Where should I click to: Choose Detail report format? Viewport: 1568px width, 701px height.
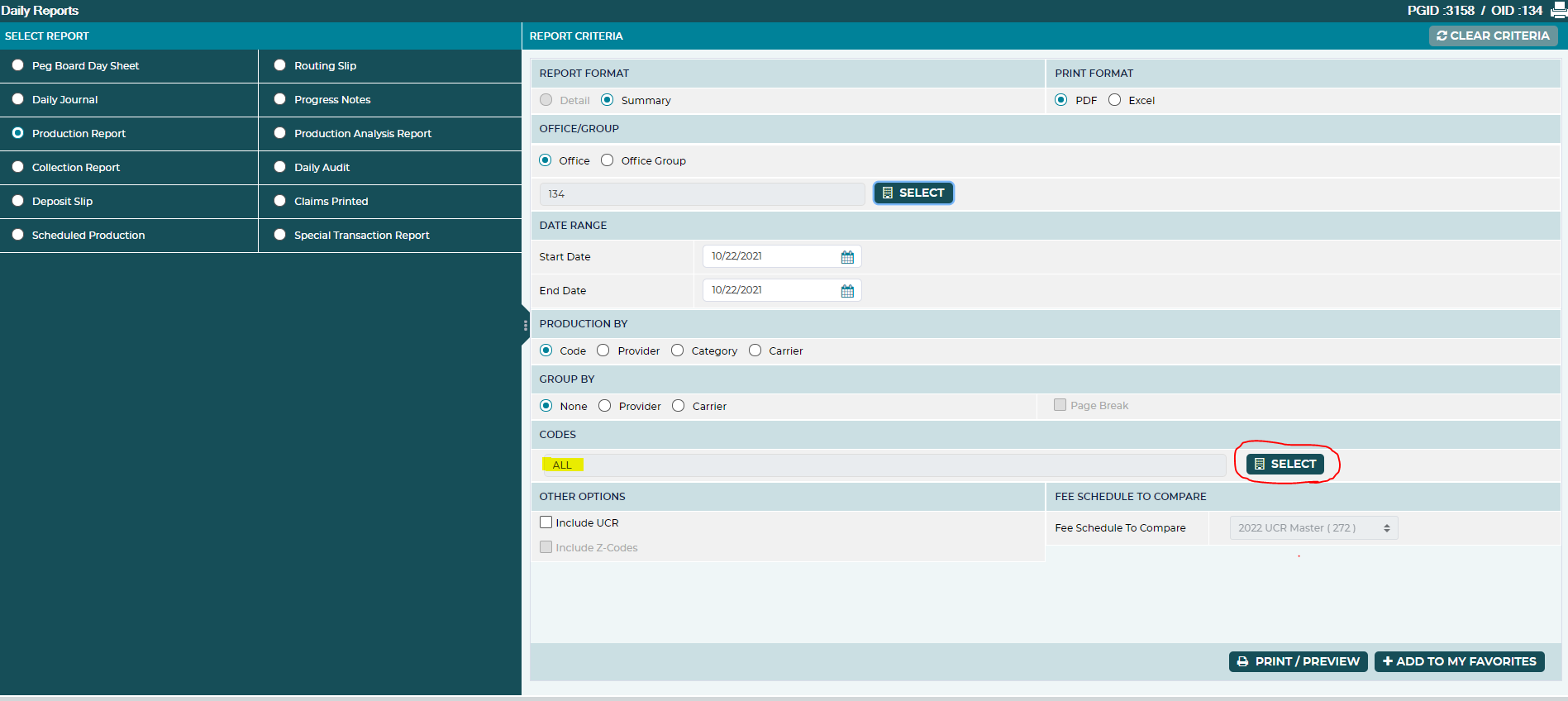click(x=546, y=100)
